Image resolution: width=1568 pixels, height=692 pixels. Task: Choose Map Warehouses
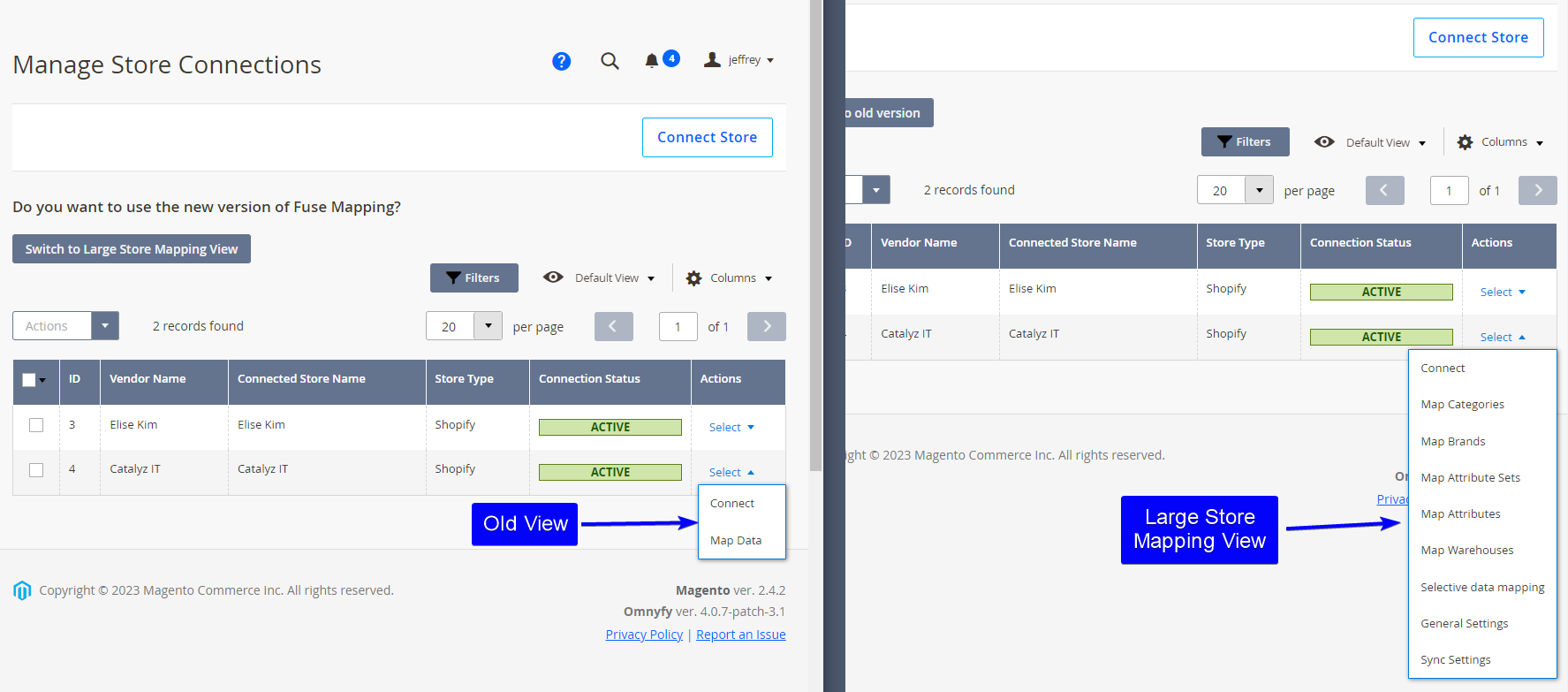(1482, 551)
